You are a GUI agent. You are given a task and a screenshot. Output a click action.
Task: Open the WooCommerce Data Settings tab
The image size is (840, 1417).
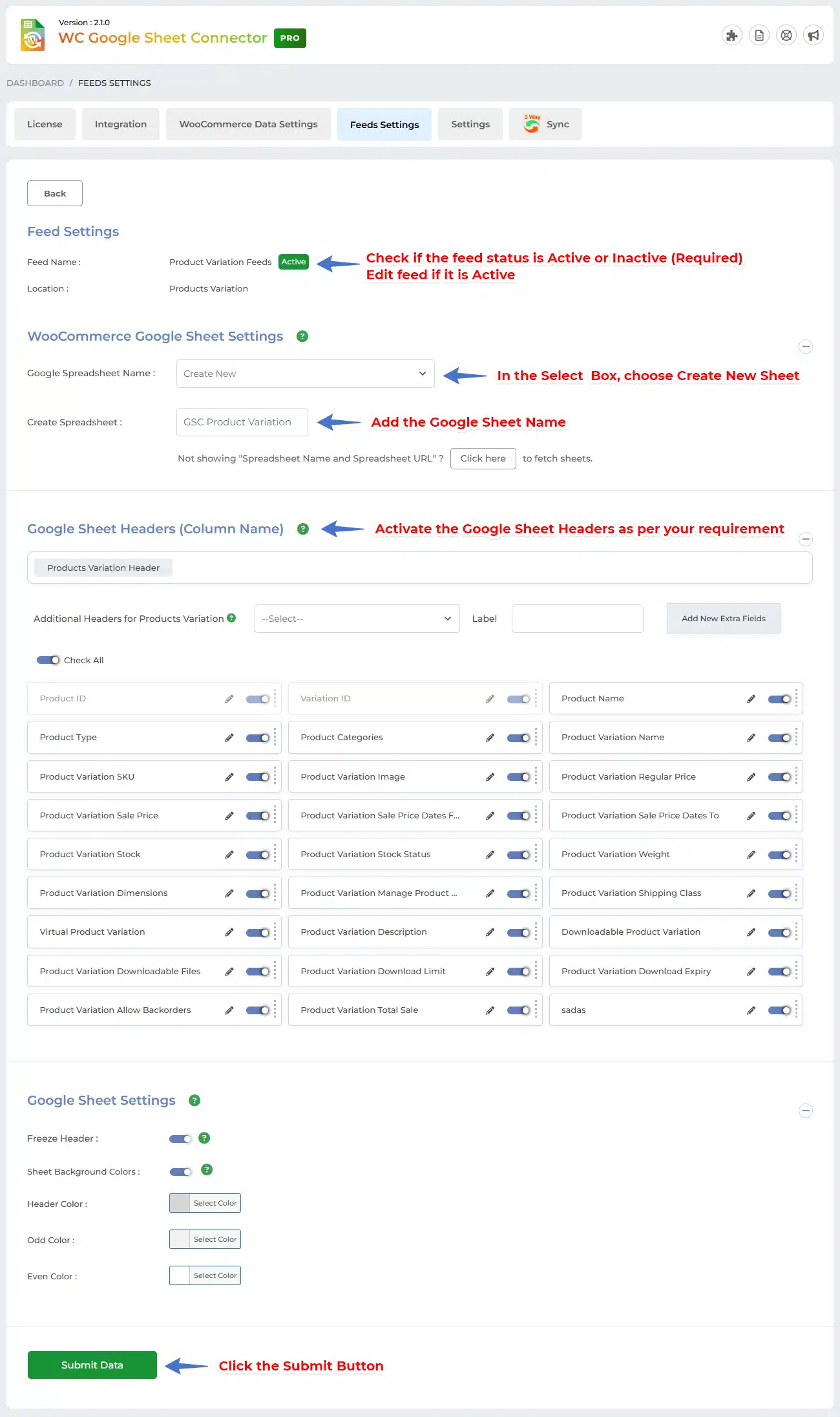click(x=248, y=124)
